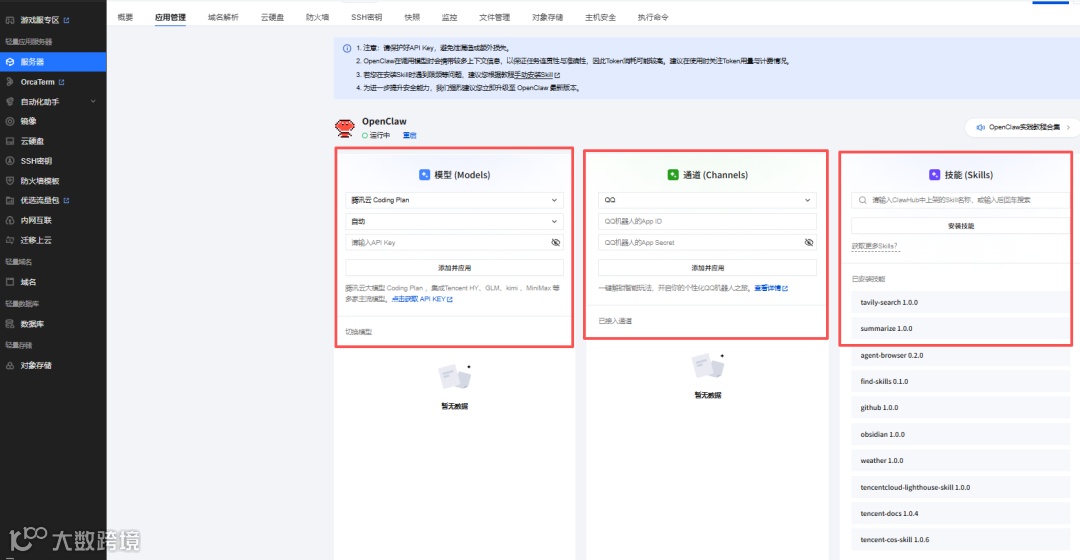Screen dimensions: 1080x560
Task: Click 添加并应用 button in Channels card
Action: pyautogui.click(x=707, y=268)
